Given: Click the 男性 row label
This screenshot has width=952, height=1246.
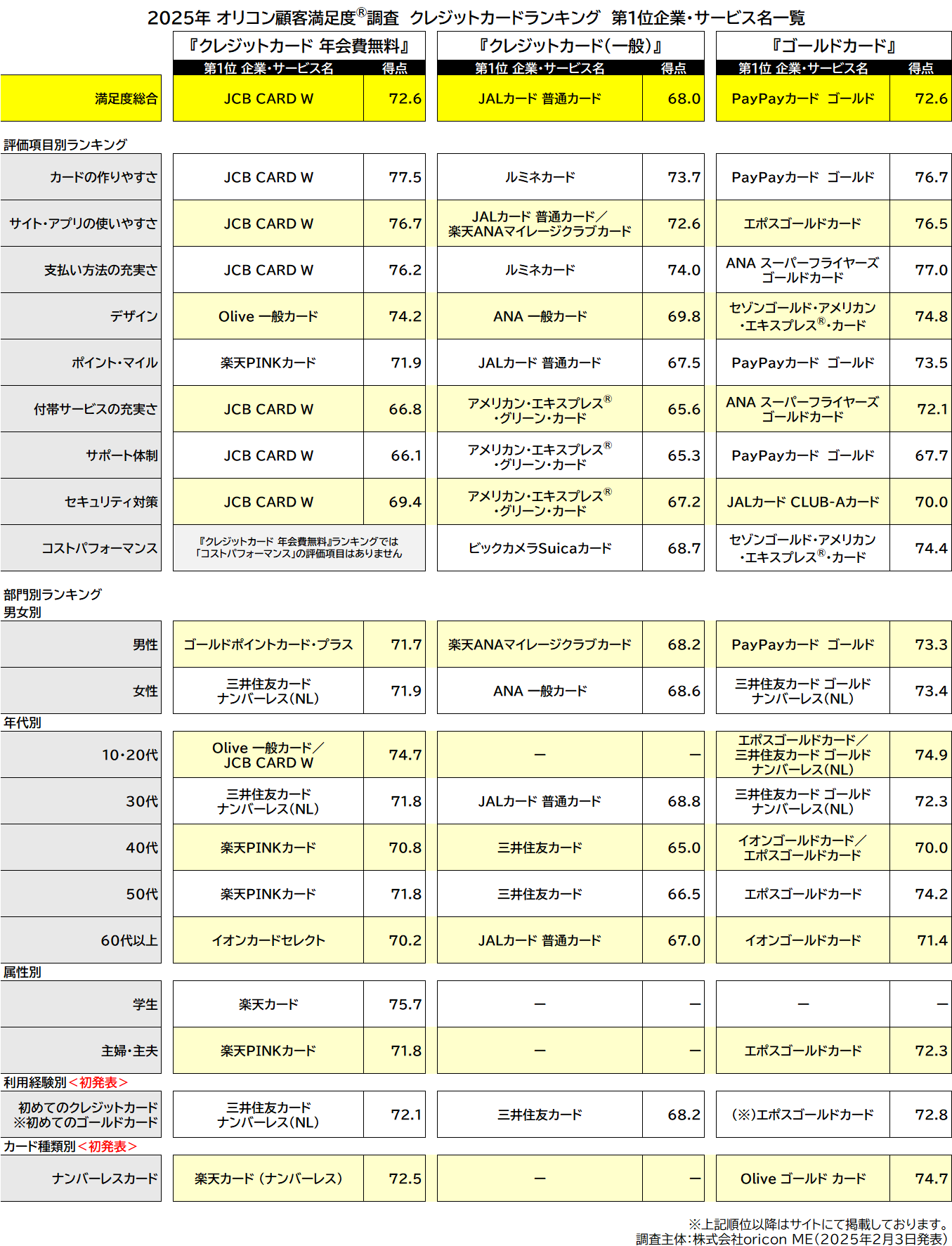Looking at the screenshot, I should pos(81,644).
